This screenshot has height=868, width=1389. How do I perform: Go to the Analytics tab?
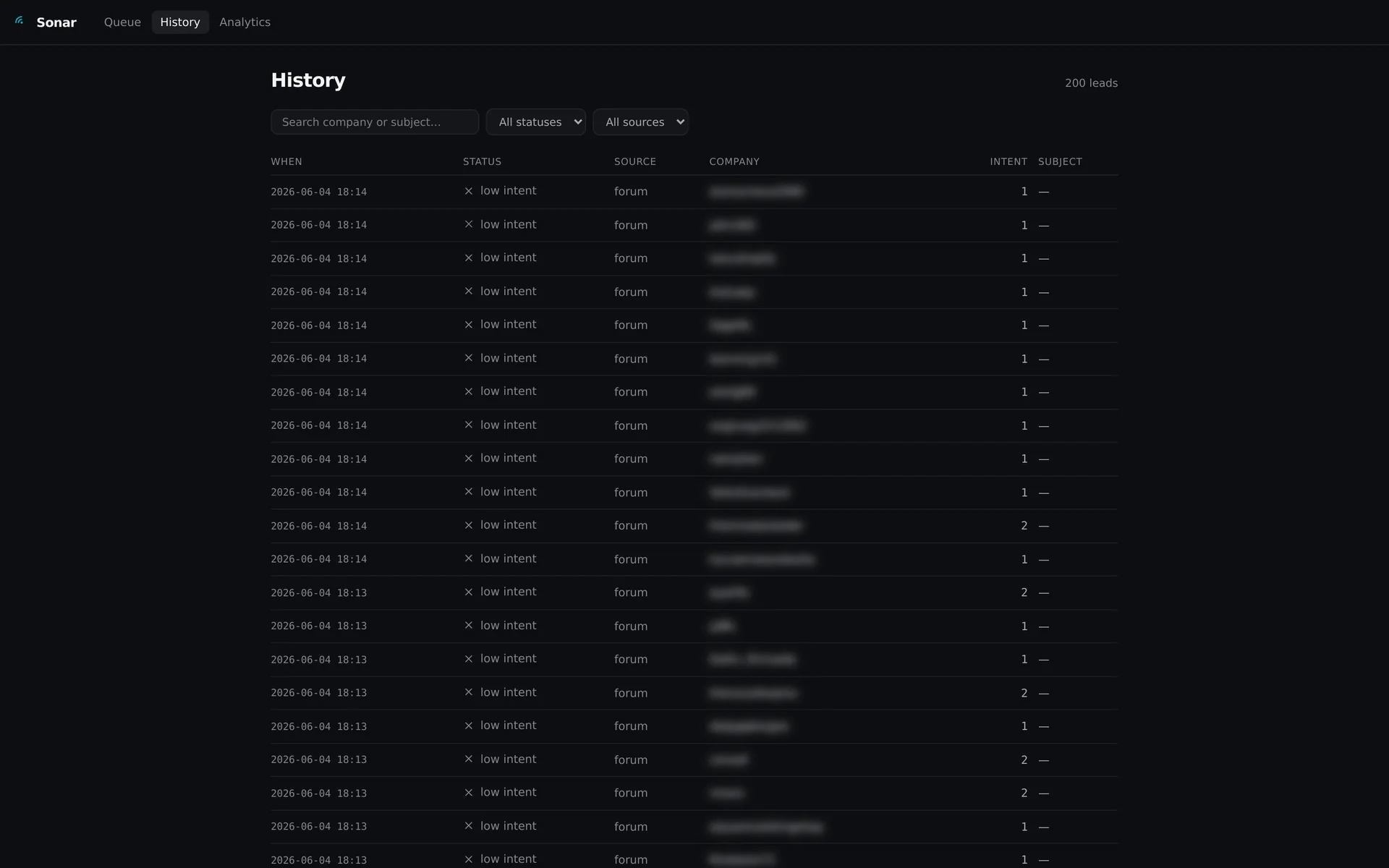tap(245, 22)
